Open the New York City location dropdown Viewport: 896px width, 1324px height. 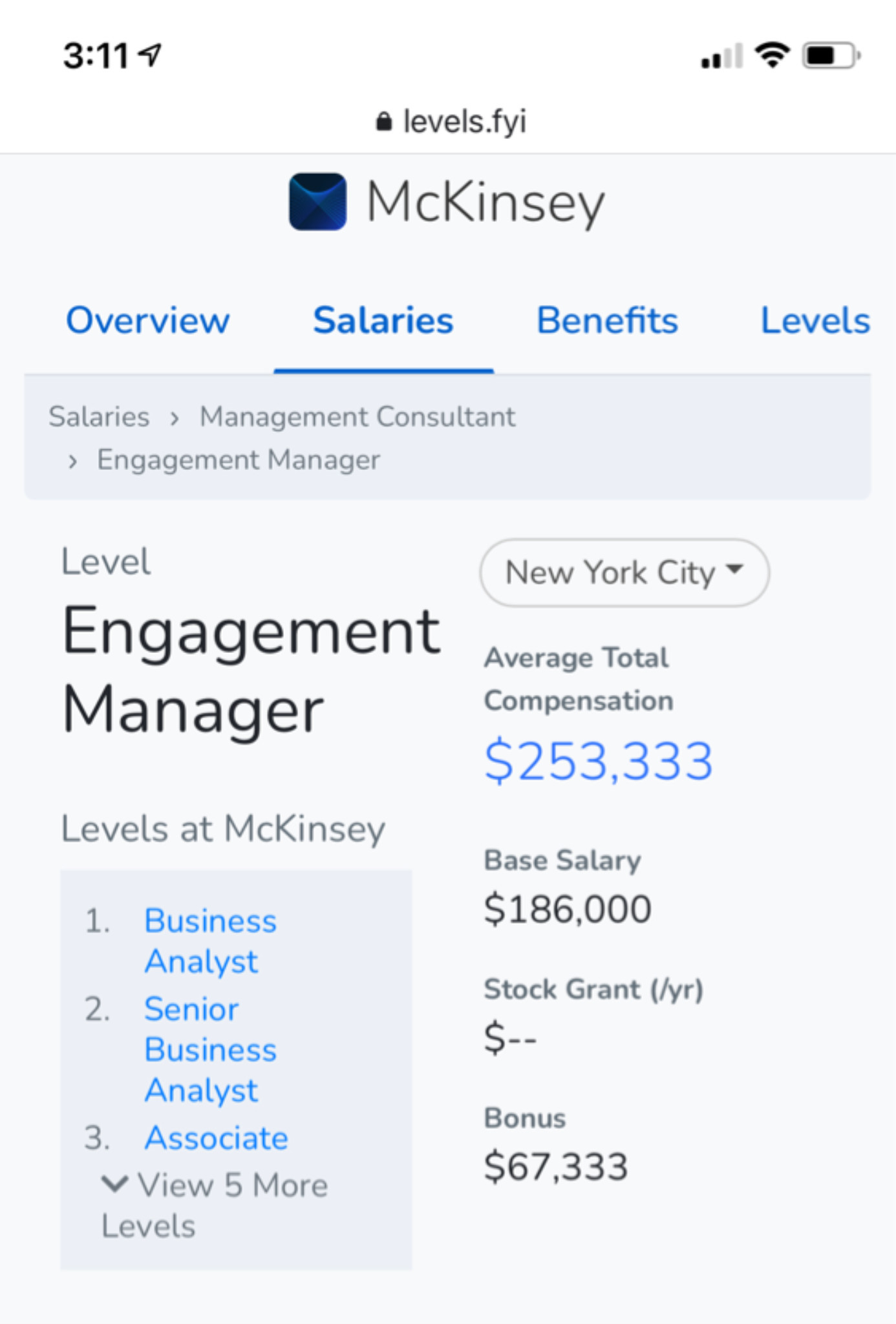624,573
